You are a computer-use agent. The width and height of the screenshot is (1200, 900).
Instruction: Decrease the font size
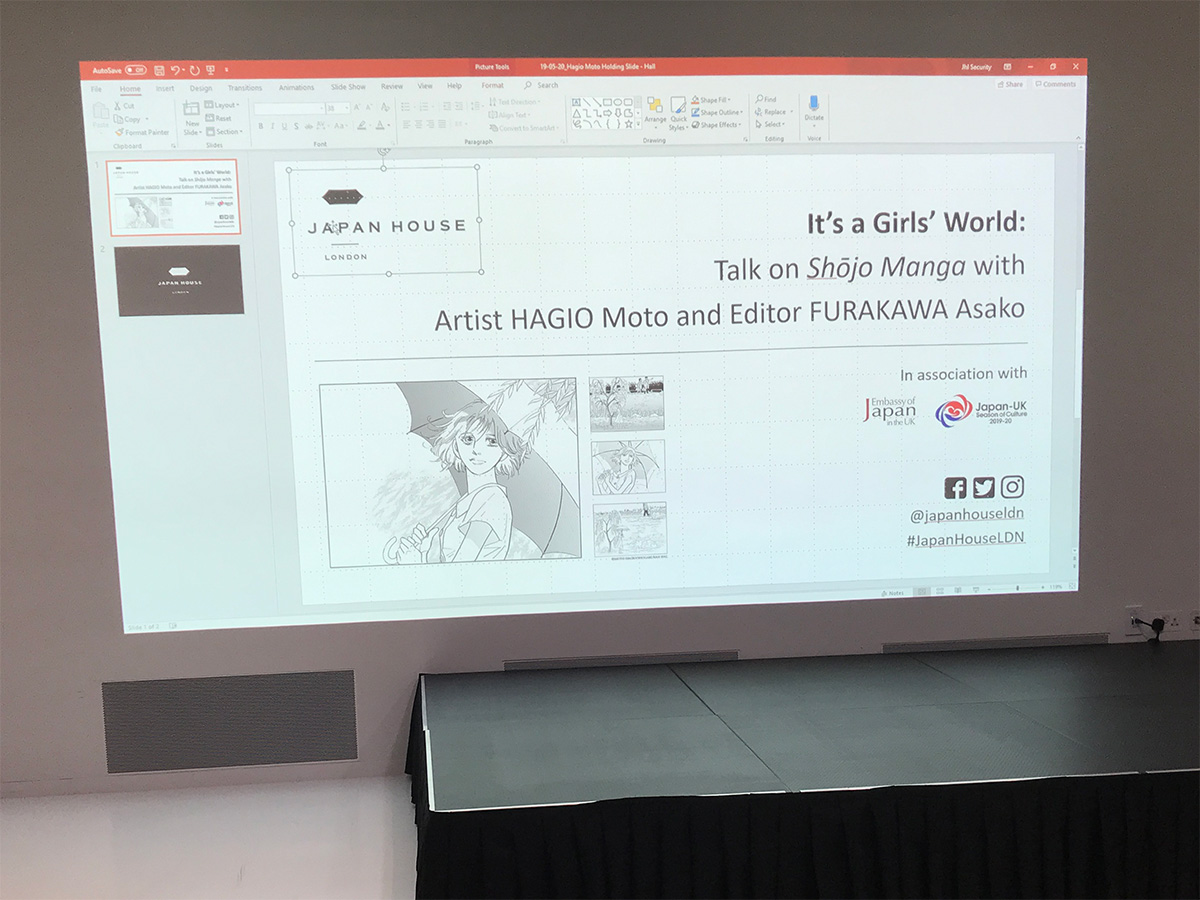click(x=369, y=108)
